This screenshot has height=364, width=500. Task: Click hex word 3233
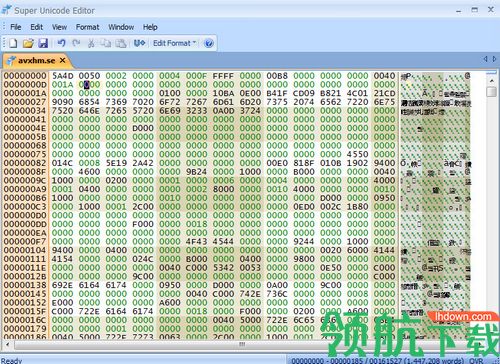(196, 110)
